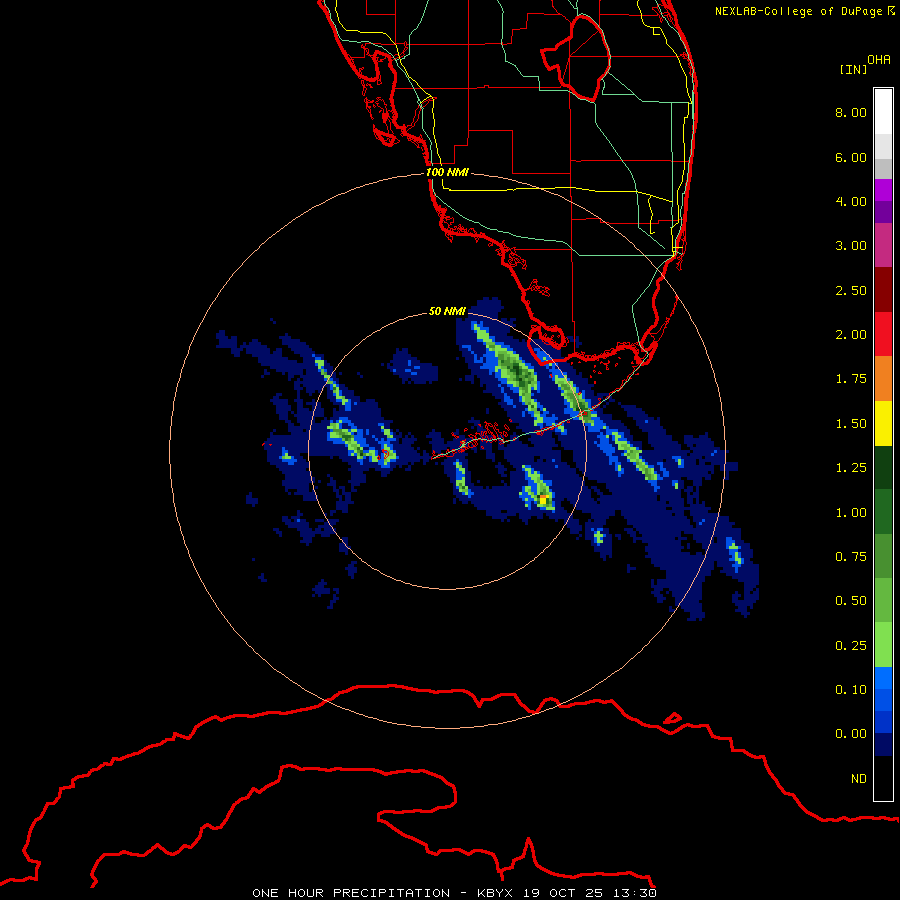The image size is (900, 900).
Task: Select the 0.10 legend value
Action: tap(851, 690)
